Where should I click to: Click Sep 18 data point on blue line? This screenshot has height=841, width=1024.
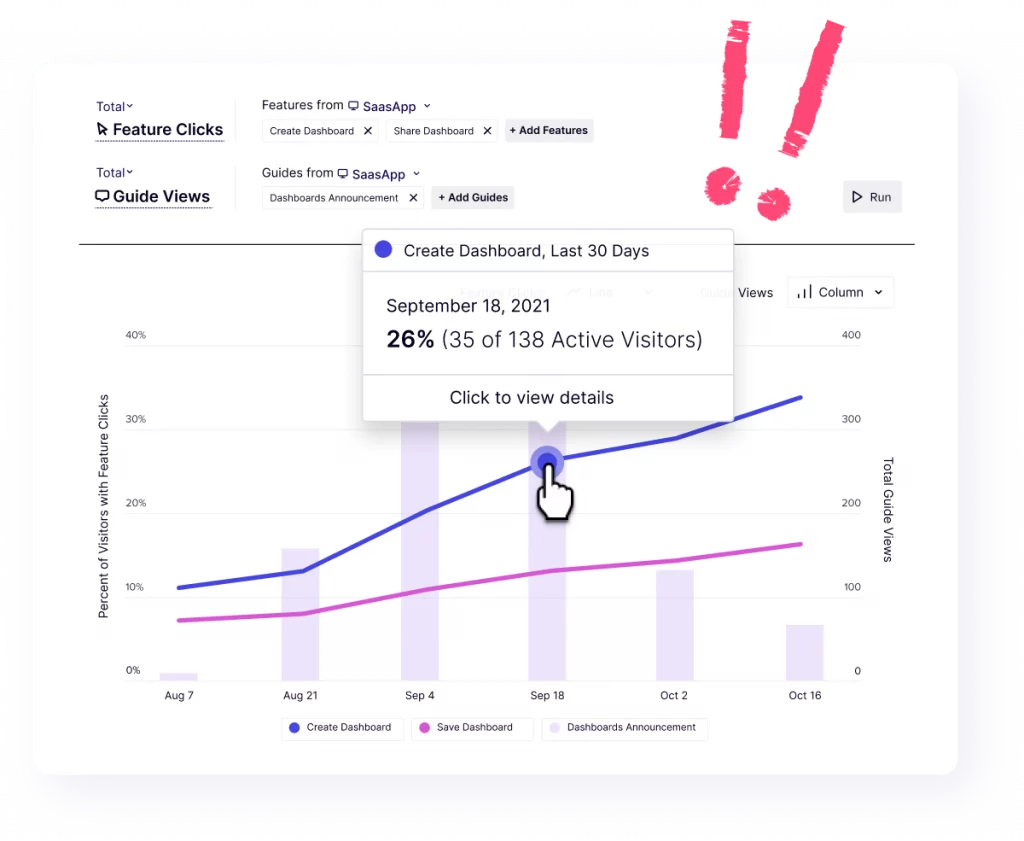click(547, 463)
